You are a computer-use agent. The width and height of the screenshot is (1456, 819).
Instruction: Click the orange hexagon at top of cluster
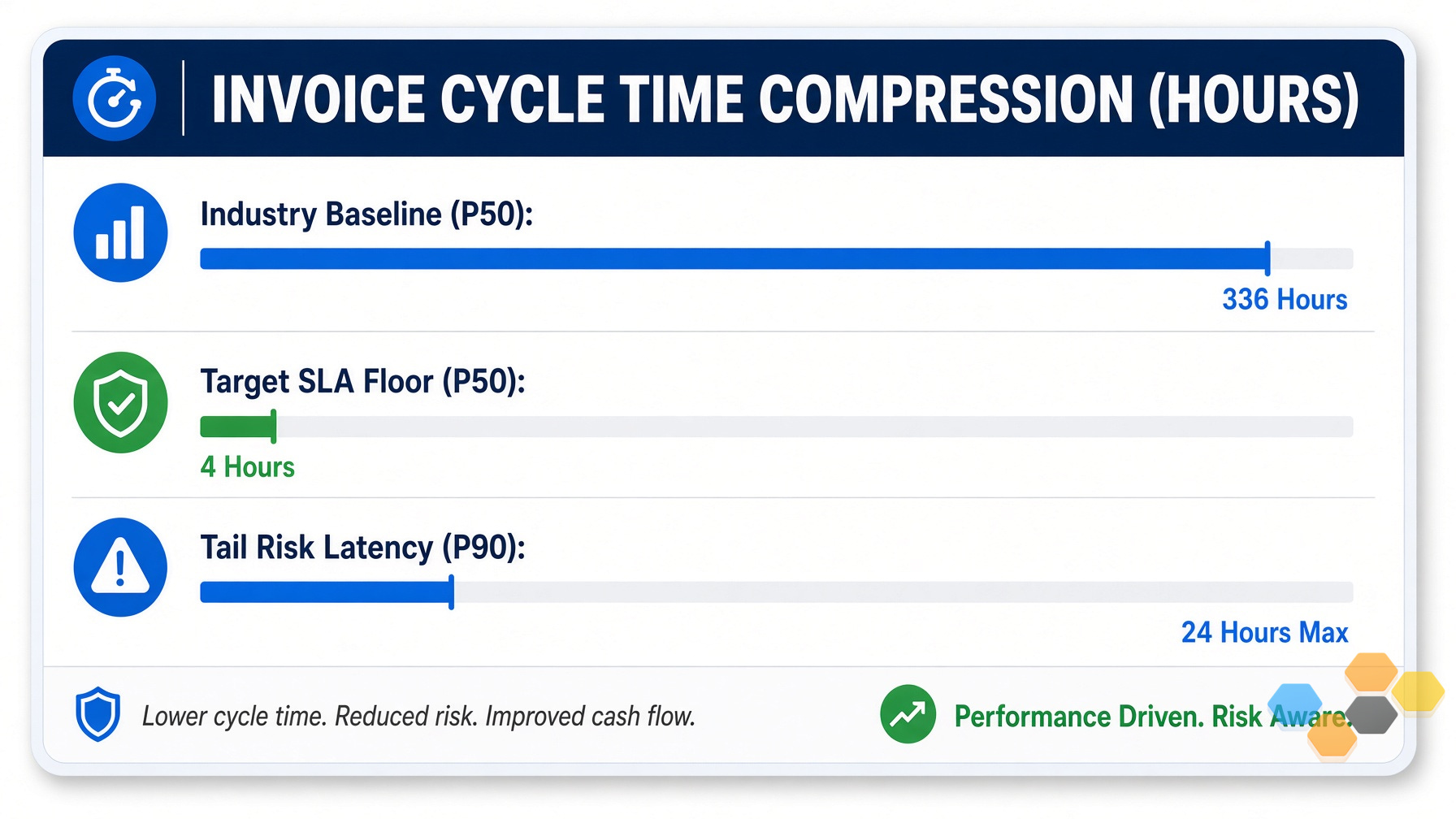pos(1371,672)
